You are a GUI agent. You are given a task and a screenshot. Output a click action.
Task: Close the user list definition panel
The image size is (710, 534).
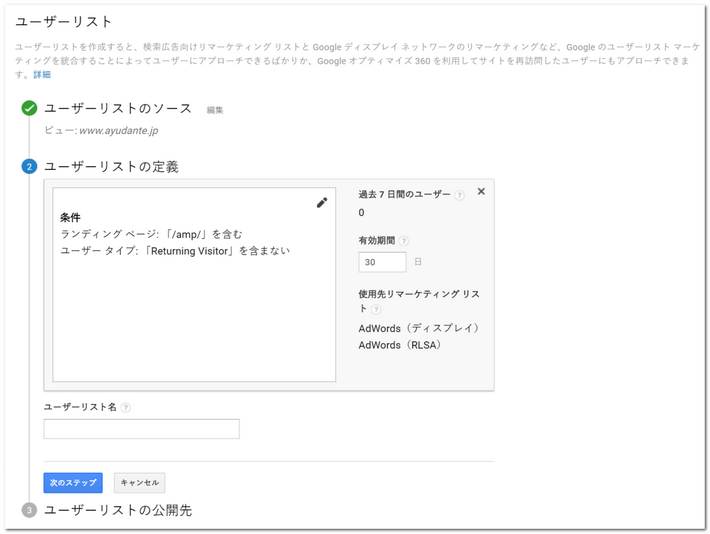click(481, 192)
